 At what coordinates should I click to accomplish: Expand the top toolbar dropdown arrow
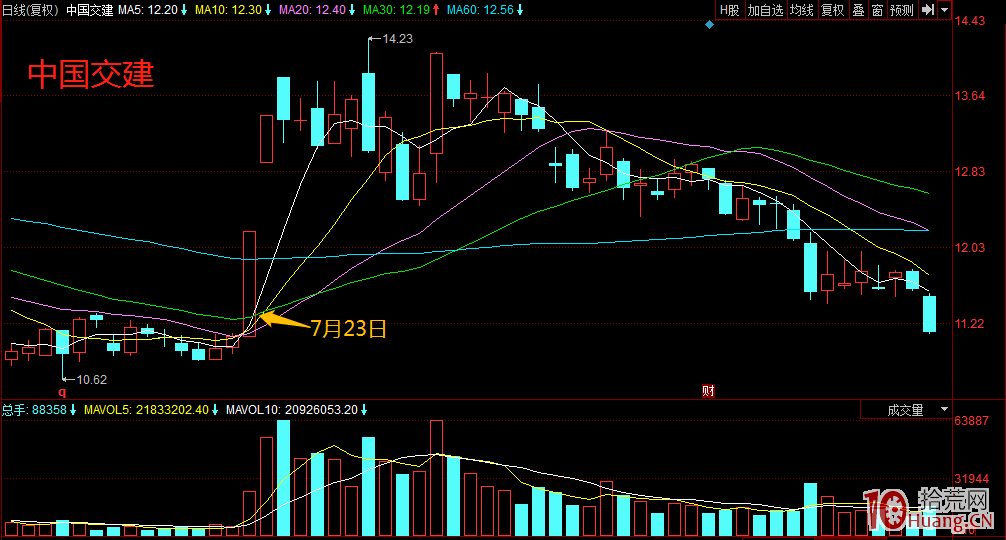[944, 10]
